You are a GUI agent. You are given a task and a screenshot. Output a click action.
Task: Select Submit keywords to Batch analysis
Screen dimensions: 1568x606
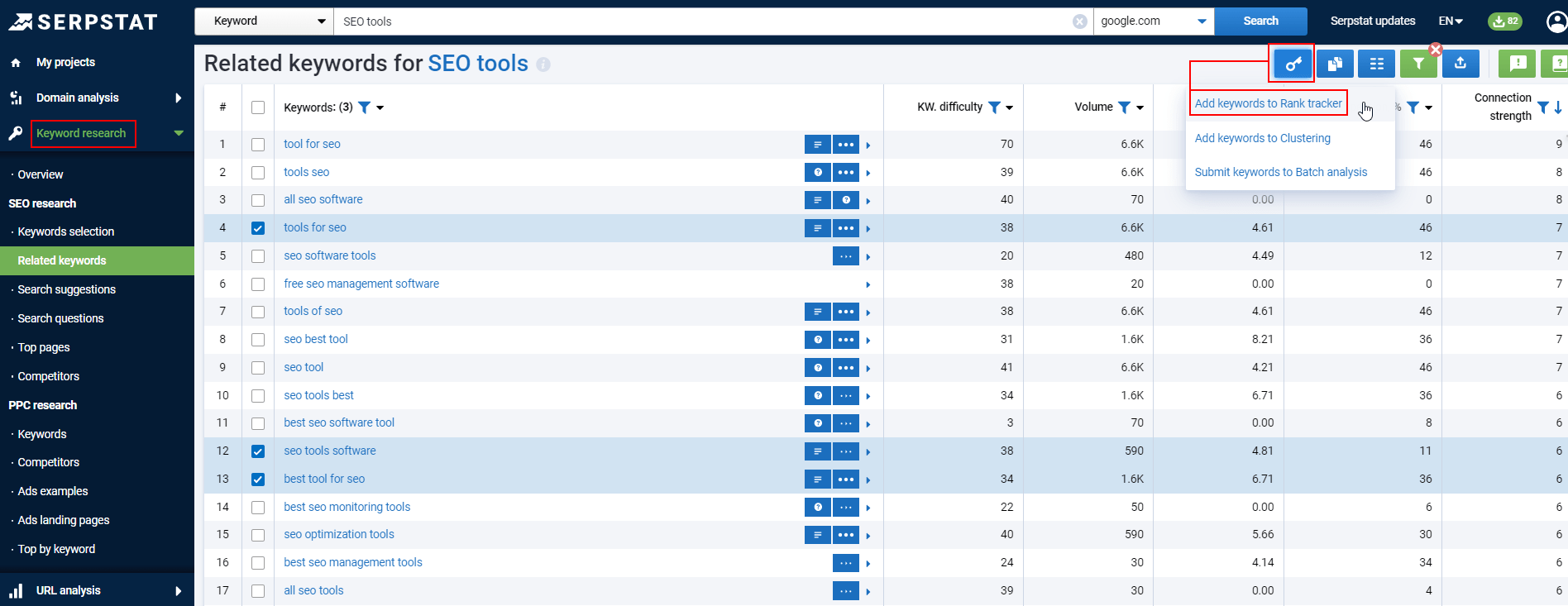point(1280,172)
